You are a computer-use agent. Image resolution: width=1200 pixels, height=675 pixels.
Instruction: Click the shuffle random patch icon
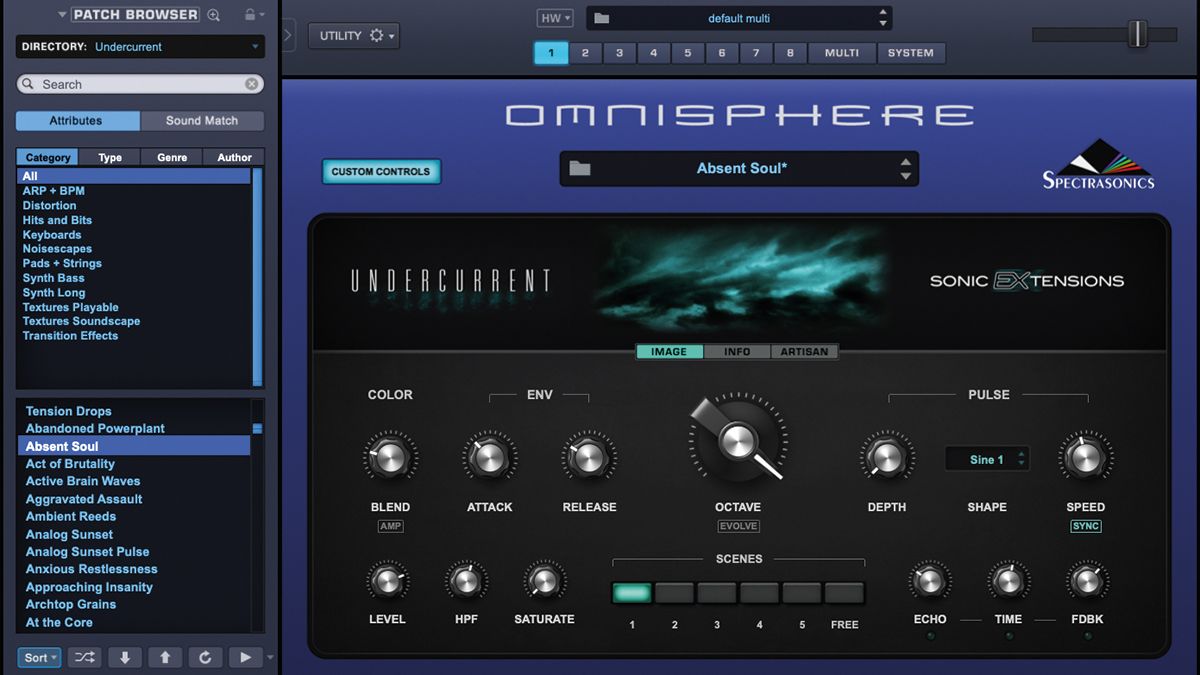[84, 657]
